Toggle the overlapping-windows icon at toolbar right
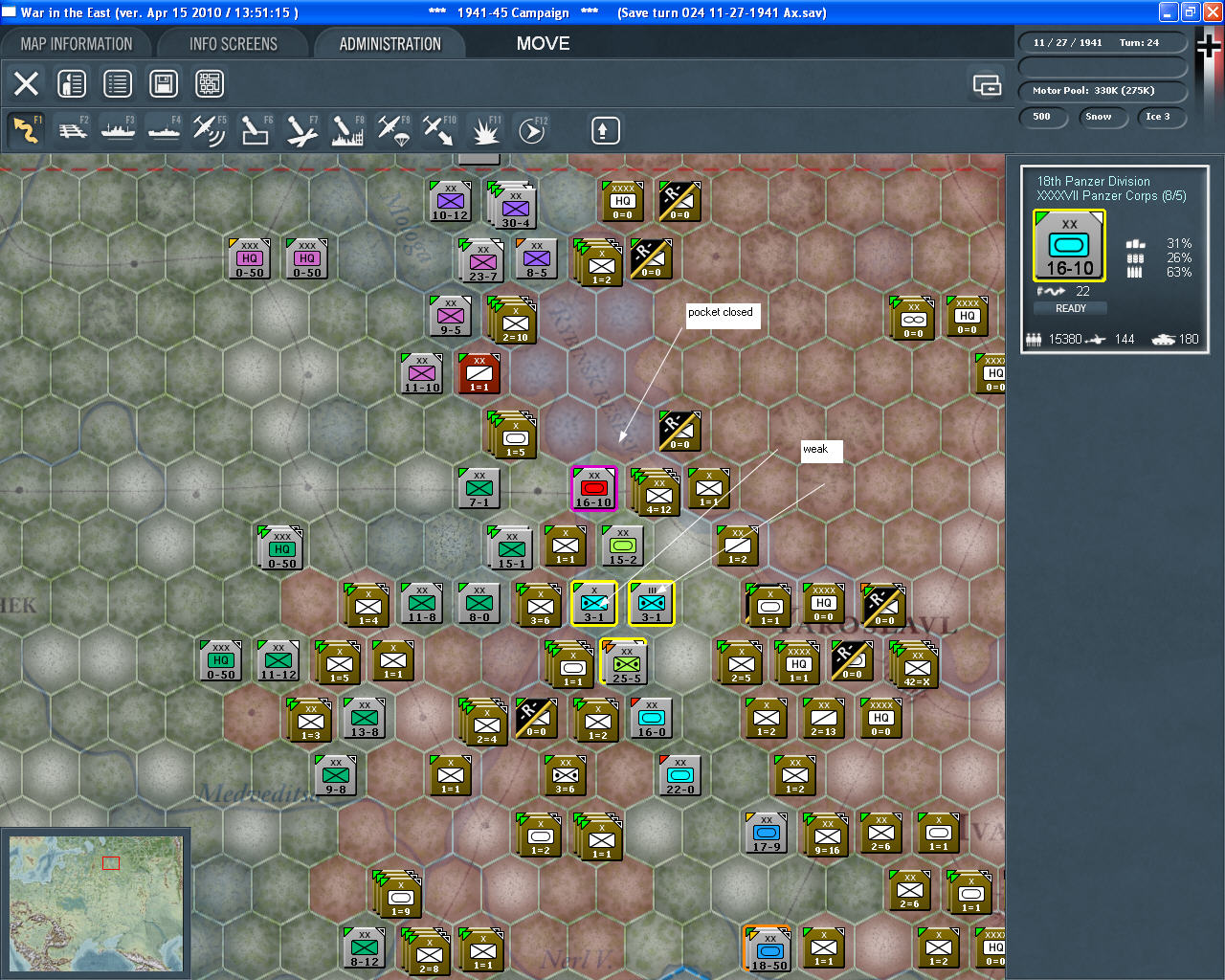 click(x=987, y=85)
